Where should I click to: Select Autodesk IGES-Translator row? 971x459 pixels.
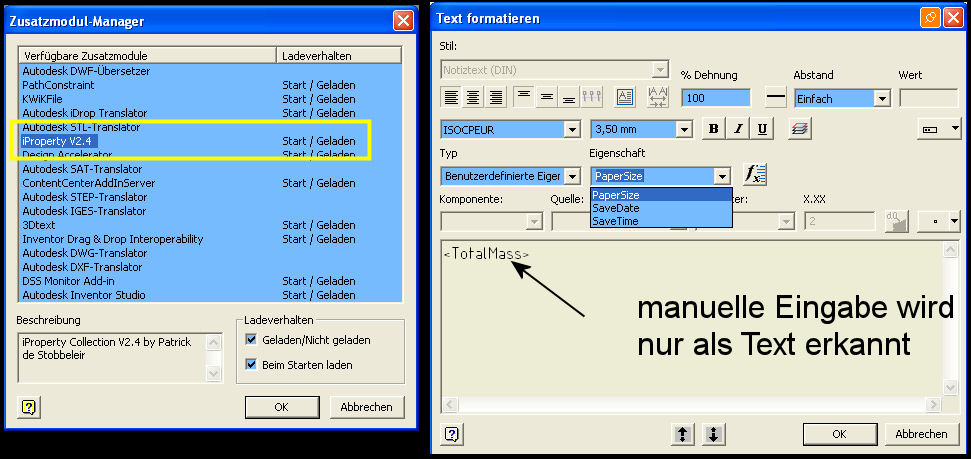(x=211, y=211)
